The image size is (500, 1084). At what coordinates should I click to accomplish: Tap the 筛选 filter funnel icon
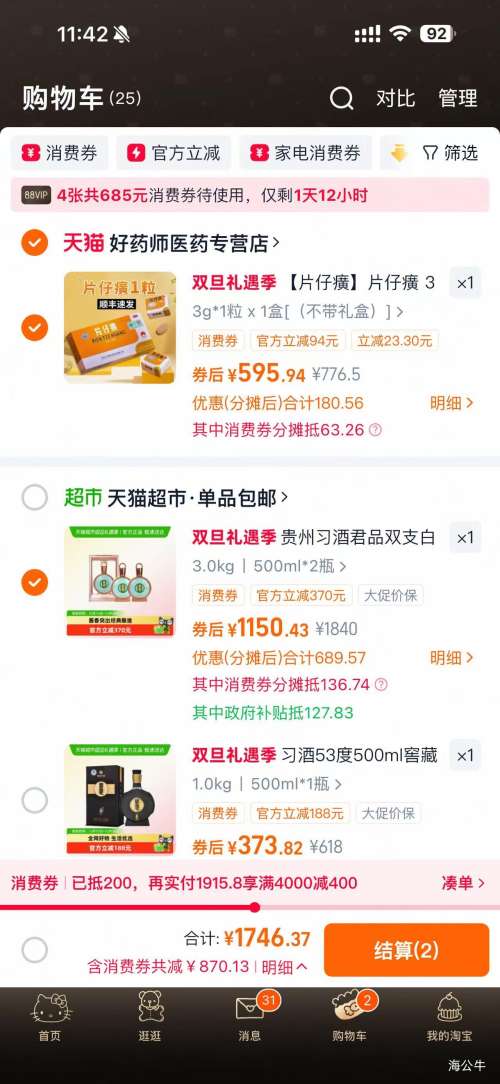(430, 153)
